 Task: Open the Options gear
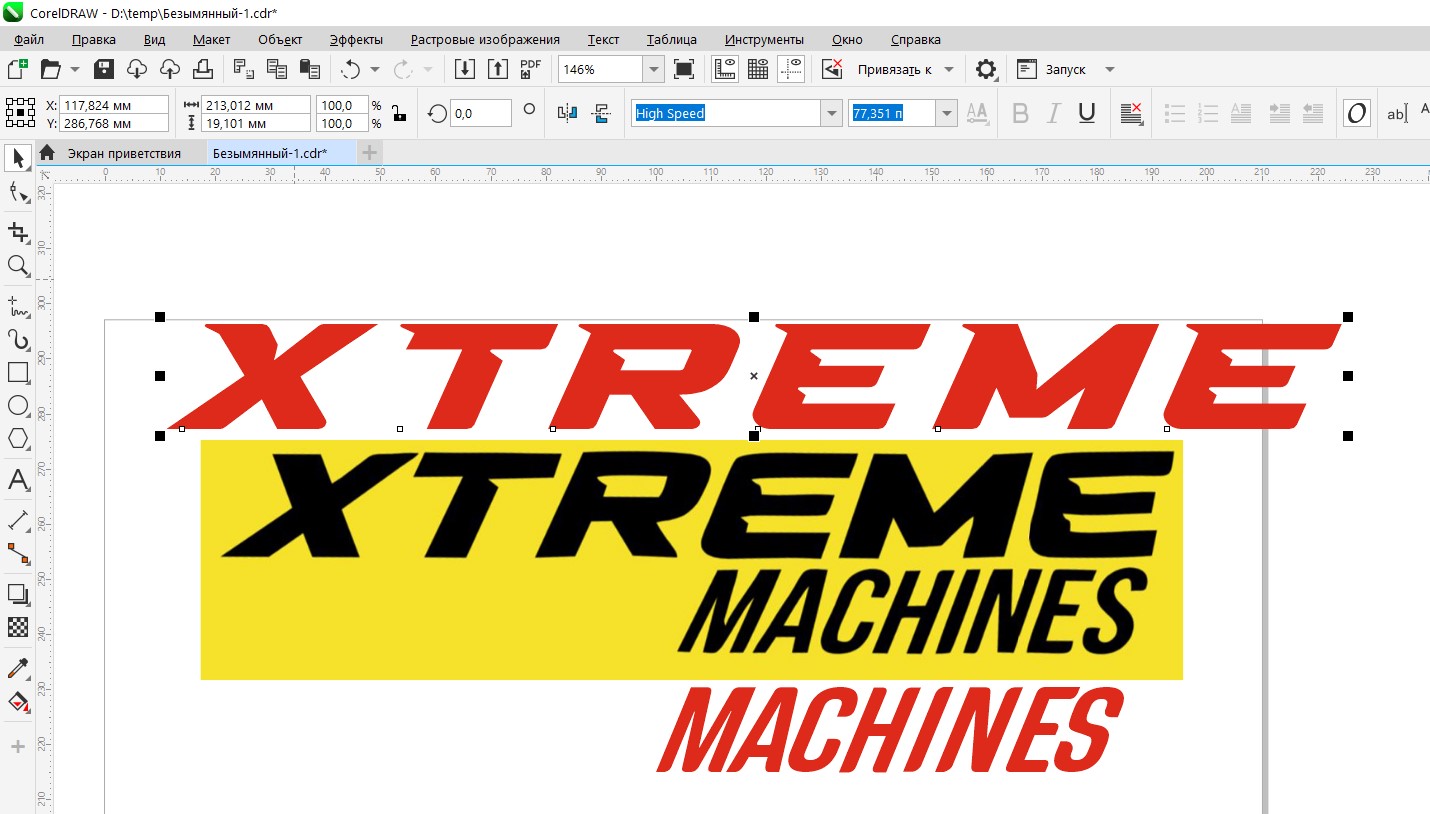[986, 69]
